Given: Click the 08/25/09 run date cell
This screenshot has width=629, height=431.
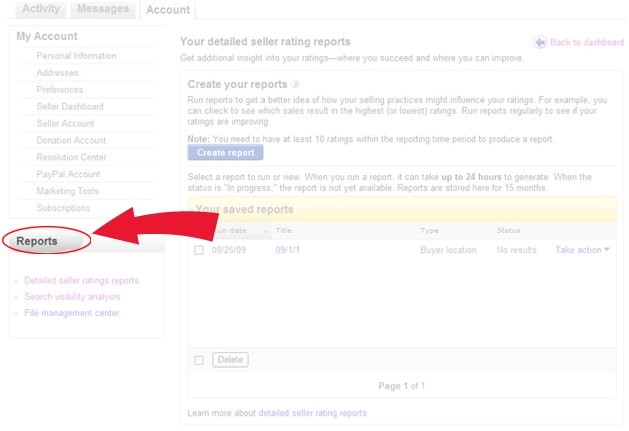Looking at the screenshot, I should pyautogui.click(x=229, y=250).
